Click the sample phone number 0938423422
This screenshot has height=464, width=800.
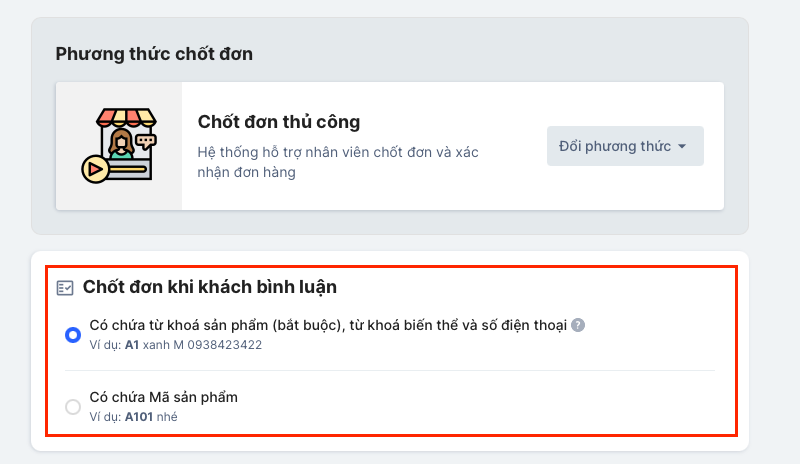point(224,345)
